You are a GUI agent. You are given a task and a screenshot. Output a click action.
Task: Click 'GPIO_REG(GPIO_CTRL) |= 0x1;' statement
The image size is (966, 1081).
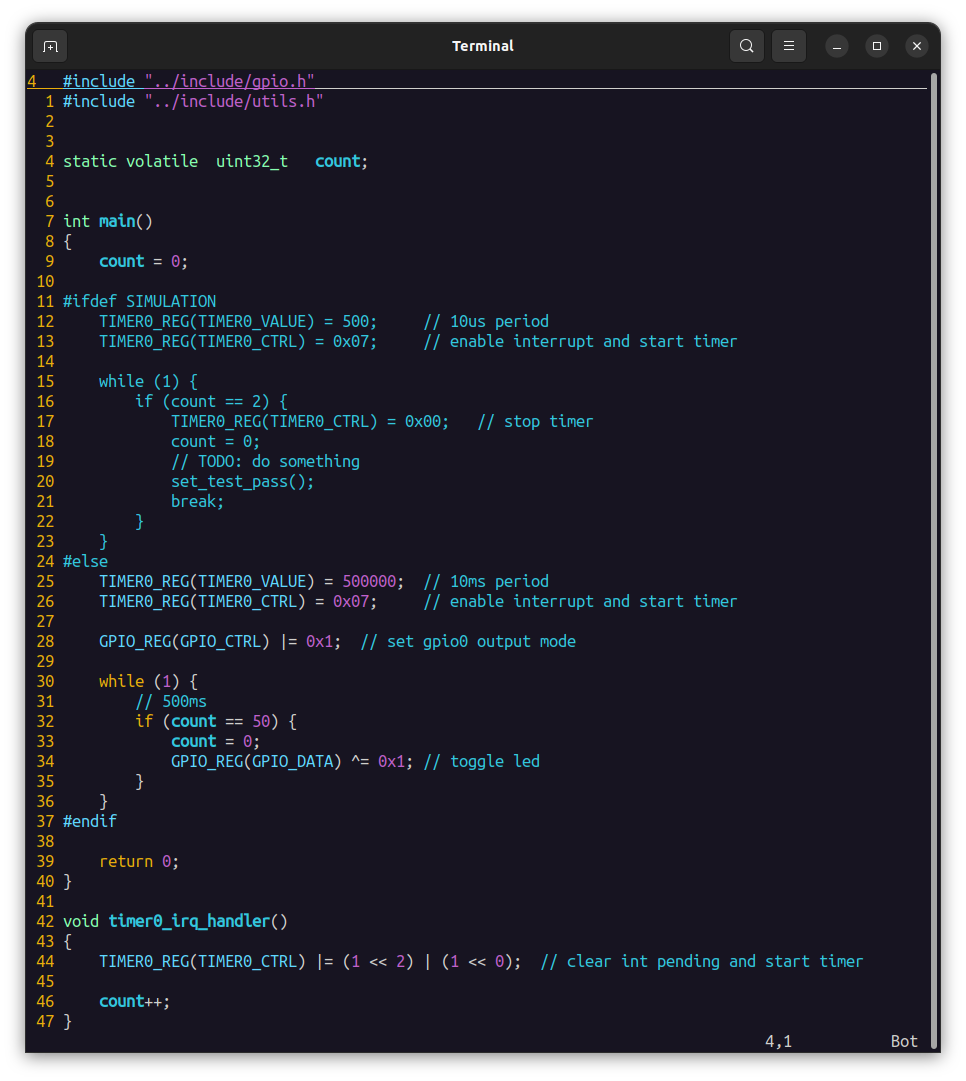click(220, 641)
